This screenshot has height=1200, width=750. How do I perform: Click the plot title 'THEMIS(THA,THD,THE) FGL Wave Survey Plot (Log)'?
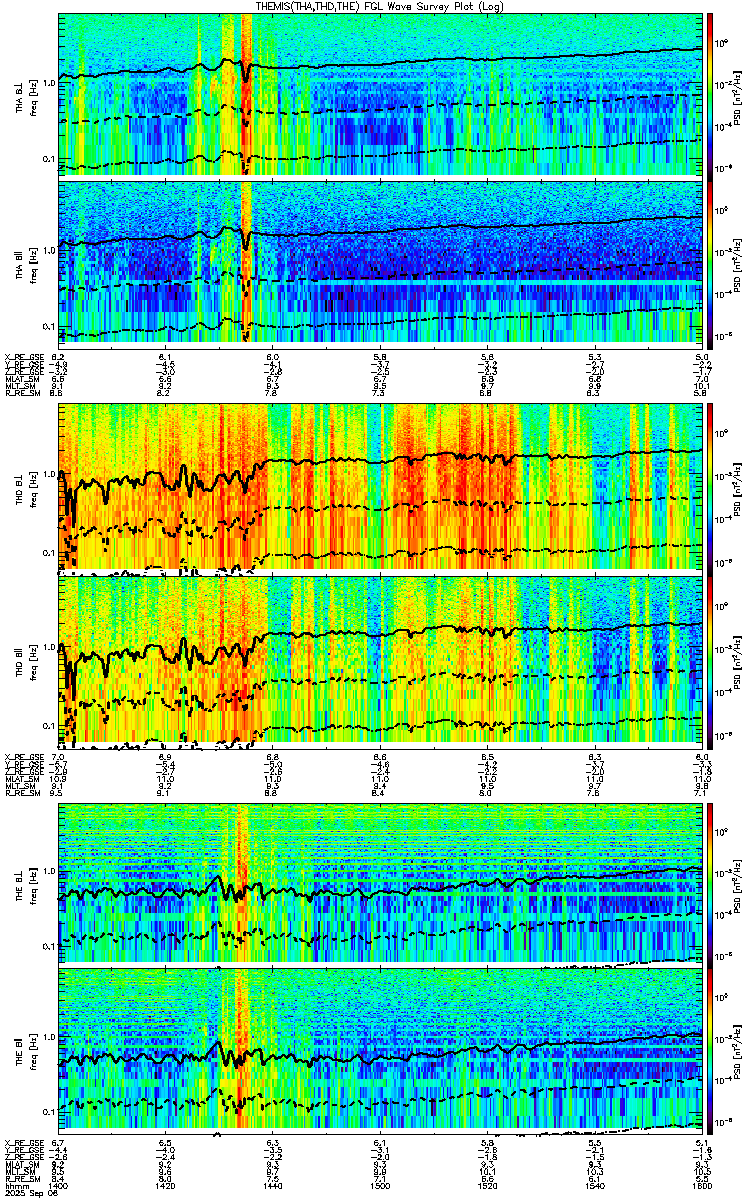point(380,6)
